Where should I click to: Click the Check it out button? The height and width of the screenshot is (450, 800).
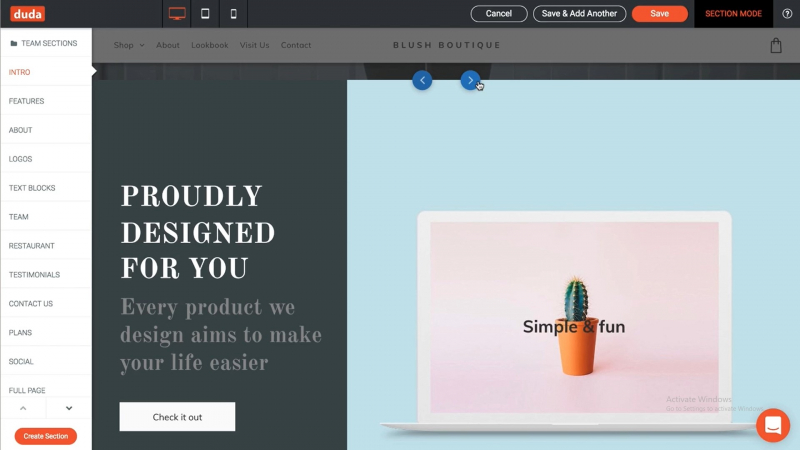click(x=177, y=417)
